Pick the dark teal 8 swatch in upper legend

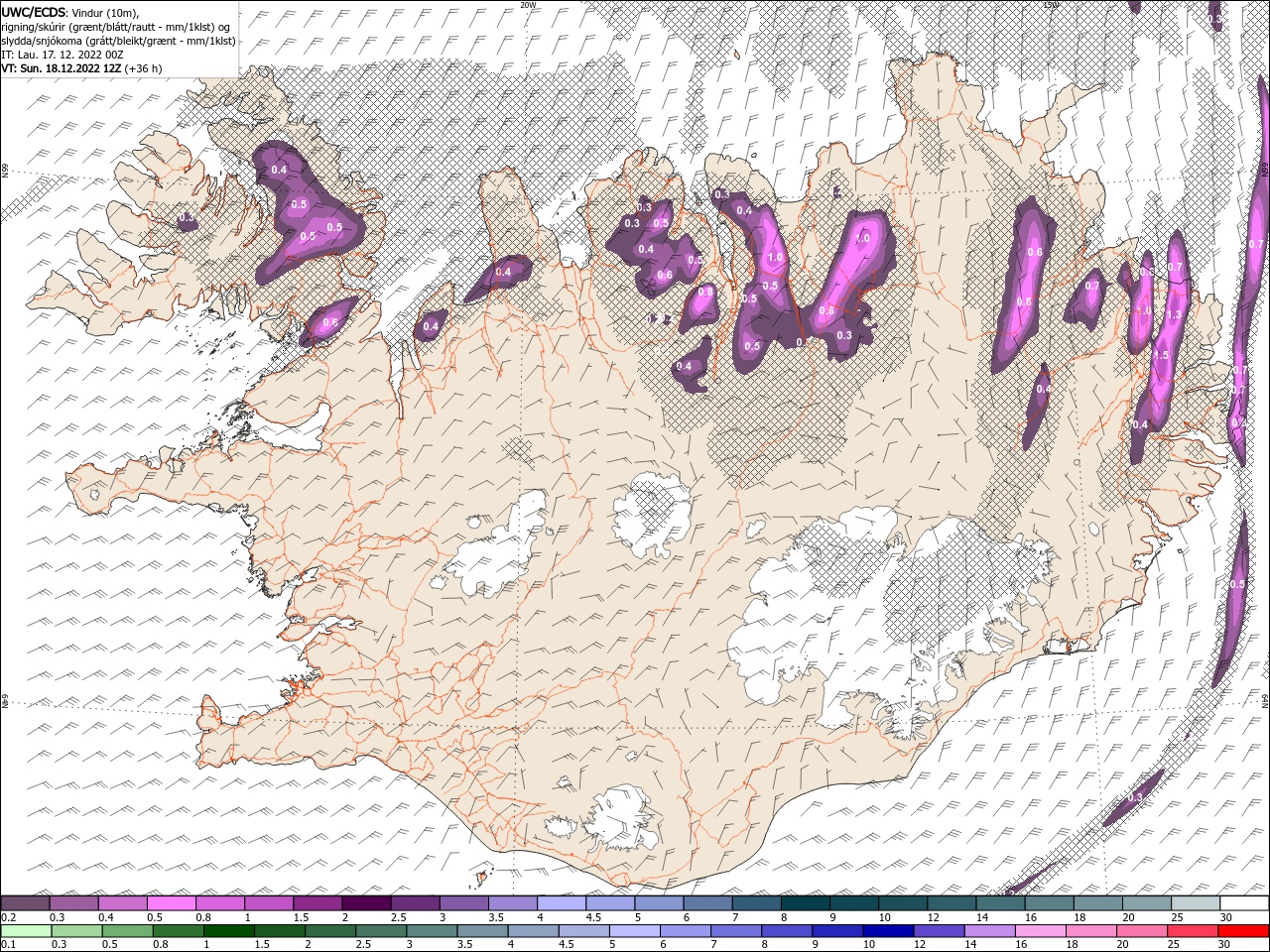coord(805,903)
